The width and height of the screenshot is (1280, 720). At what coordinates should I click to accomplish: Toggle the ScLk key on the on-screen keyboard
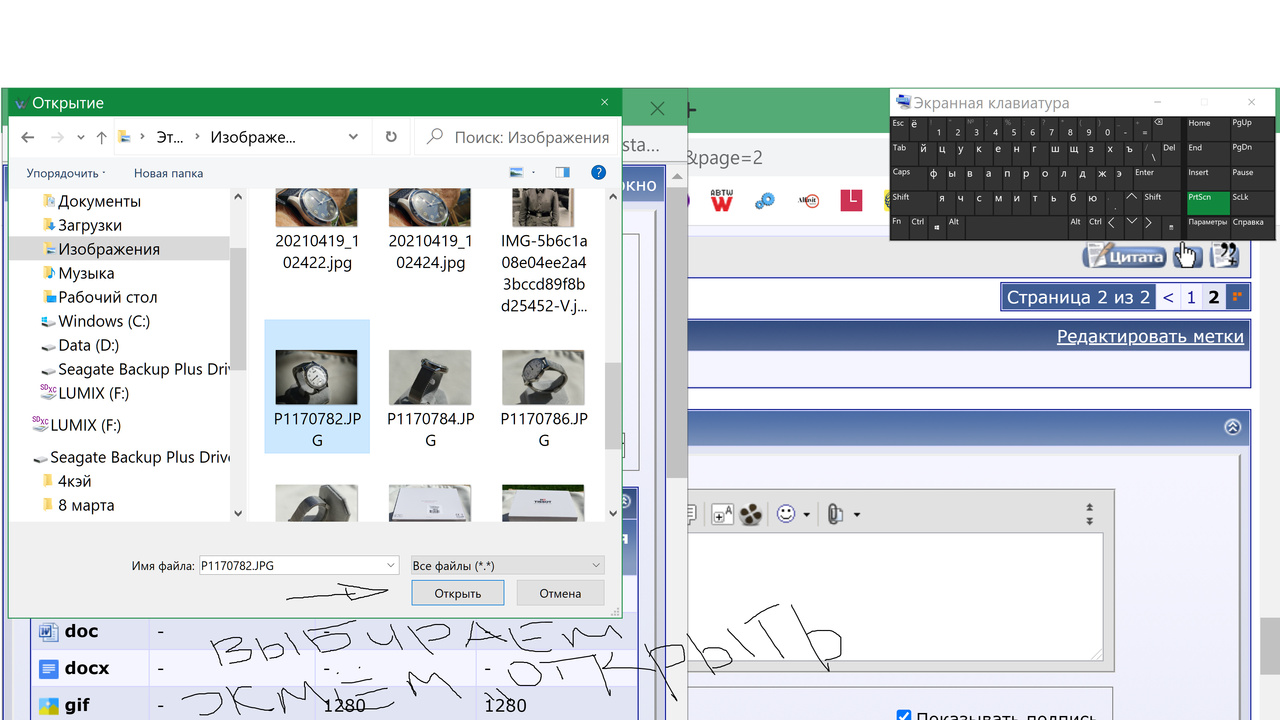click(x=1241, y=197)
